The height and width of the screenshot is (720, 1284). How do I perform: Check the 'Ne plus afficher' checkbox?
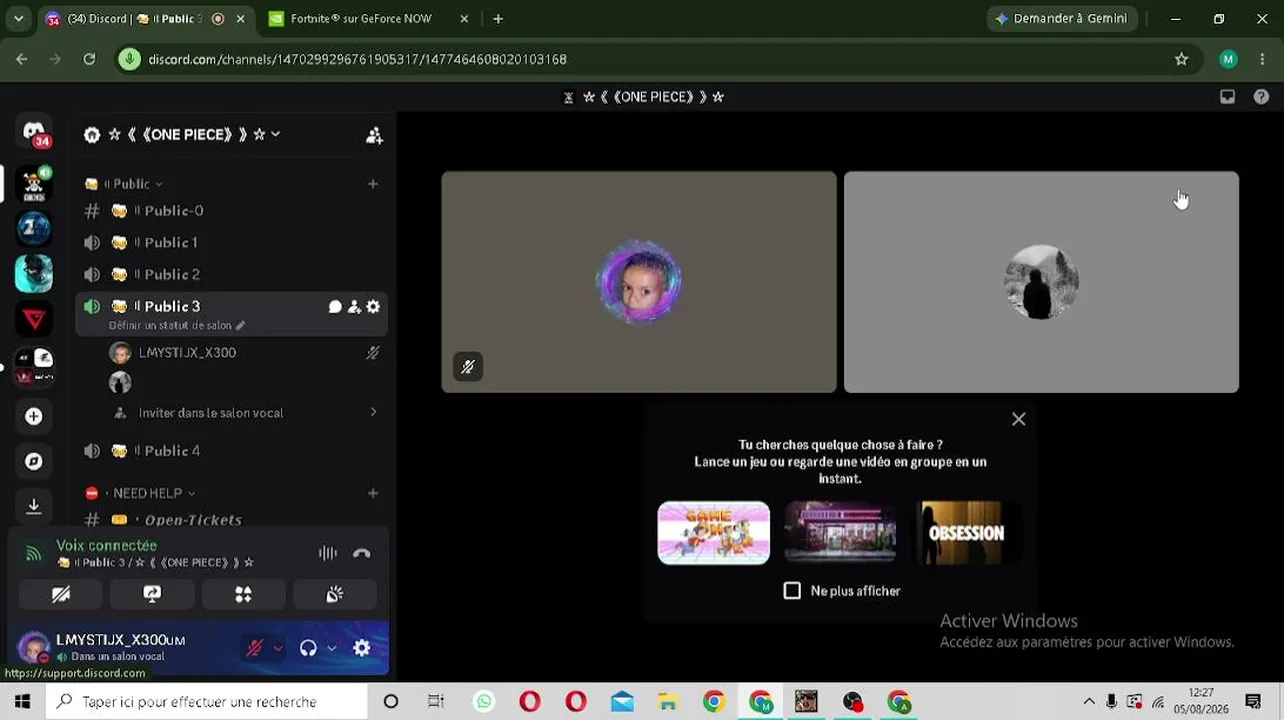coord(792,591)
